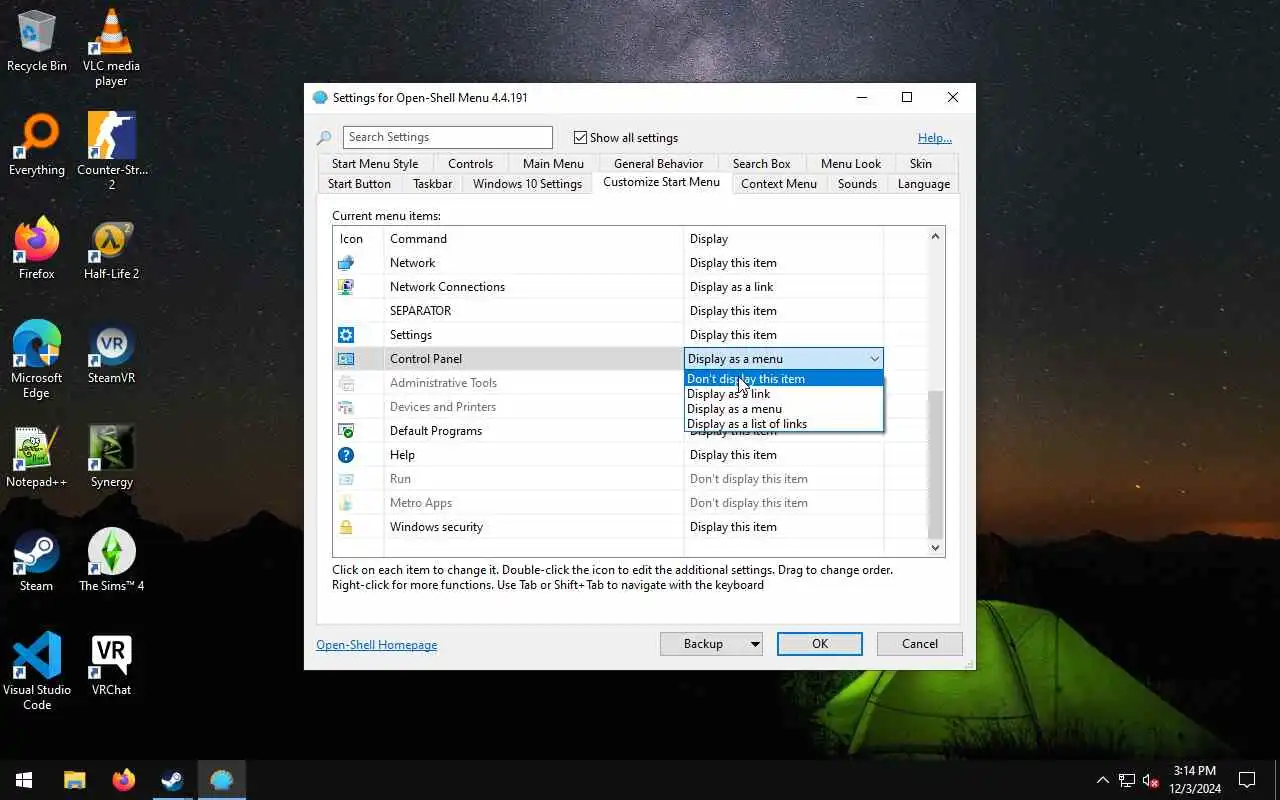Select the Firefox desktop shortcut
The image size is (1280, 800).
tap(37, 250)
